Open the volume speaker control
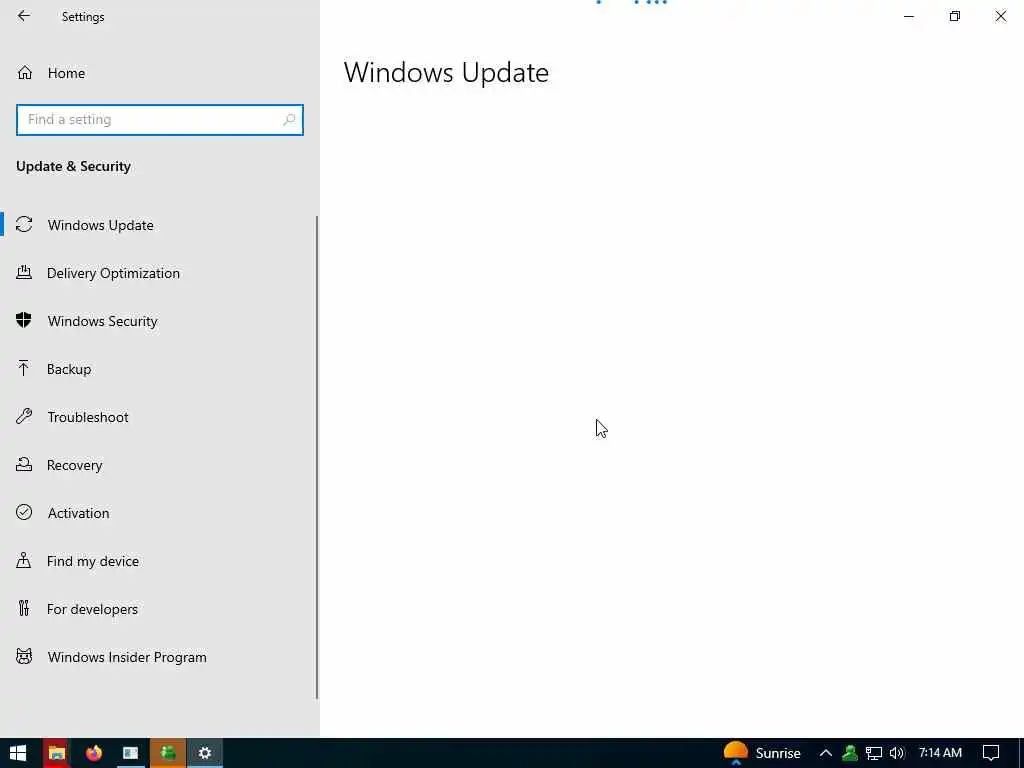1024x768 pixels. tap(897, 753)
